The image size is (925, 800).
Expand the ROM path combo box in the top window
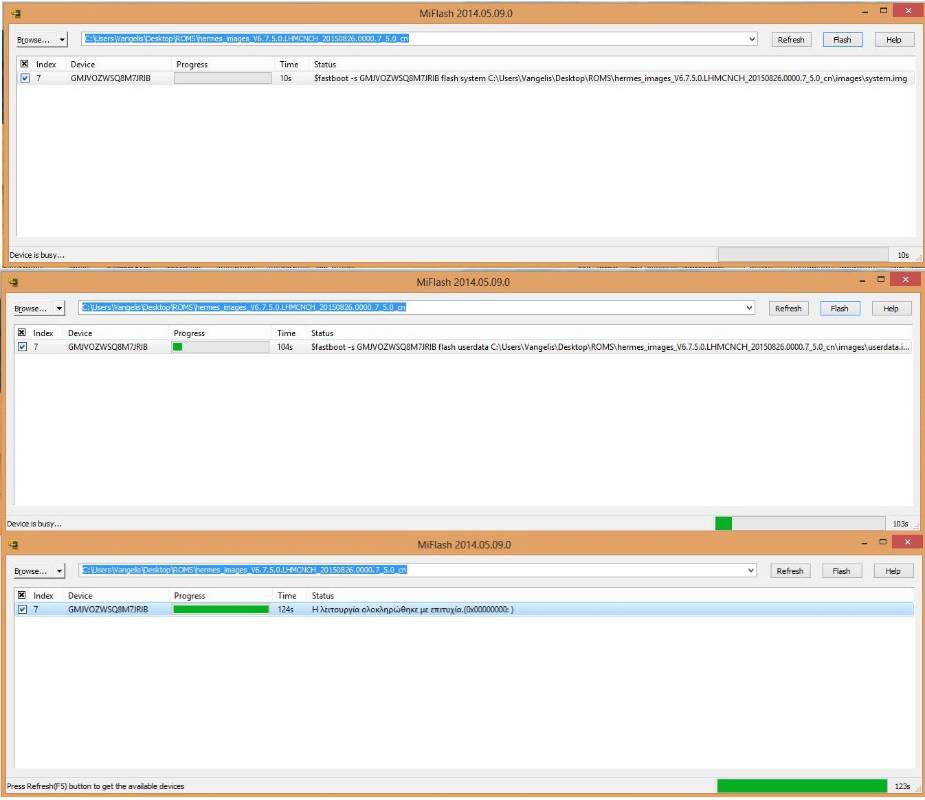[752, 39]
